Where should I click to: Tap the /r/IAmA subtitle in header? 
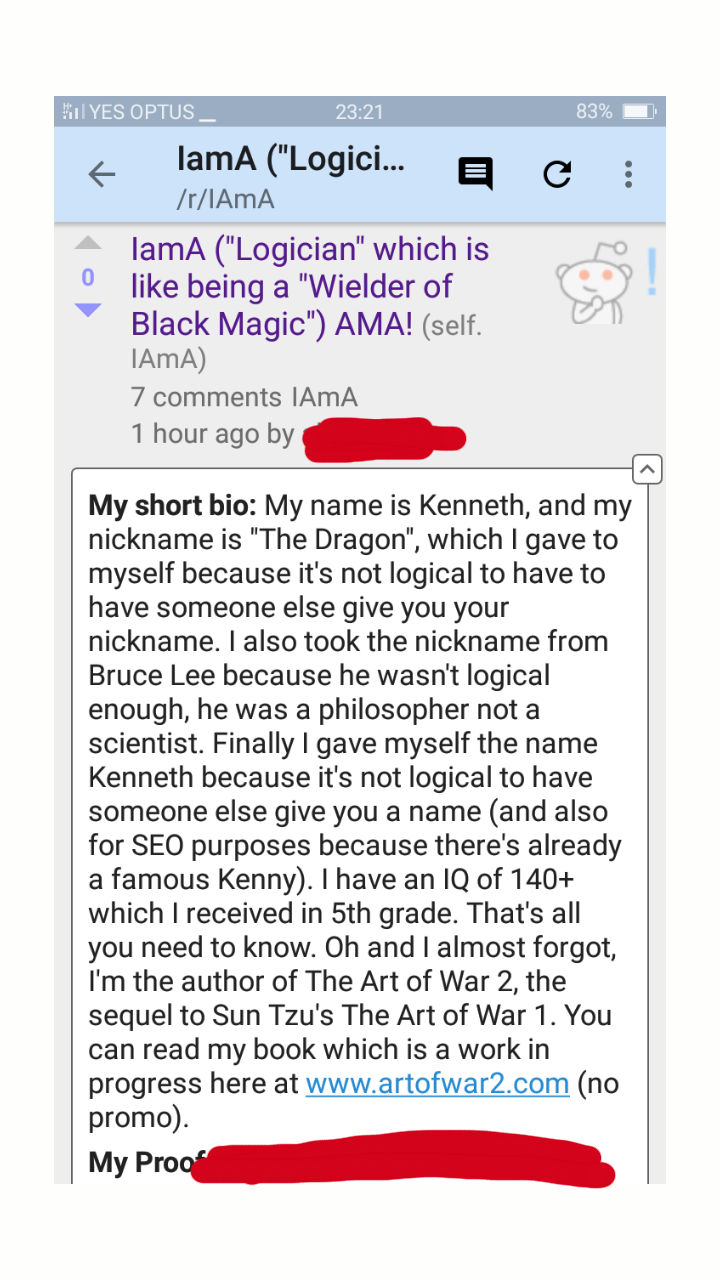(x=225, y=199)
